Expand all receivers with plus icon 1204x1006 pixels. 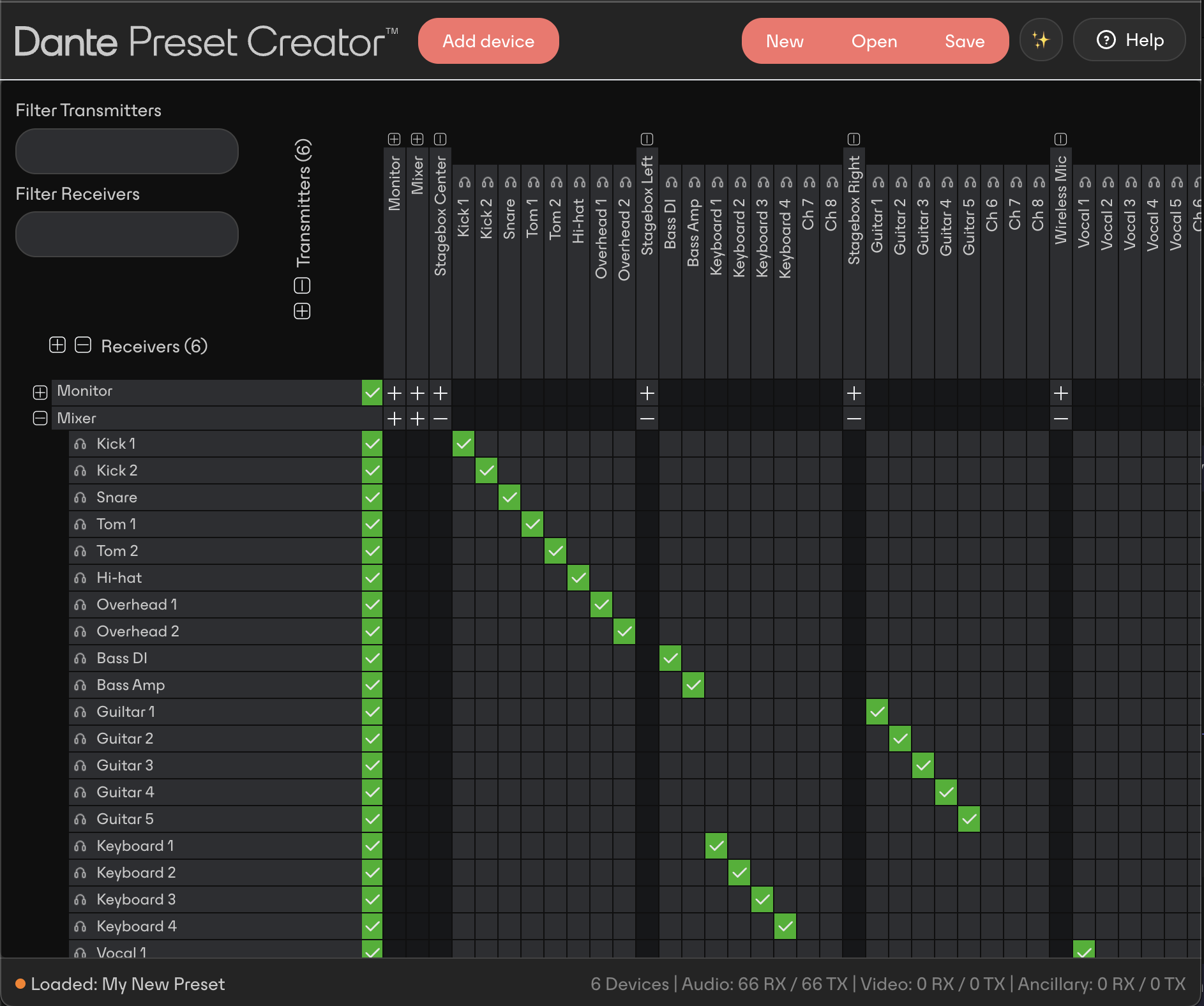click(x=57, y=345)
